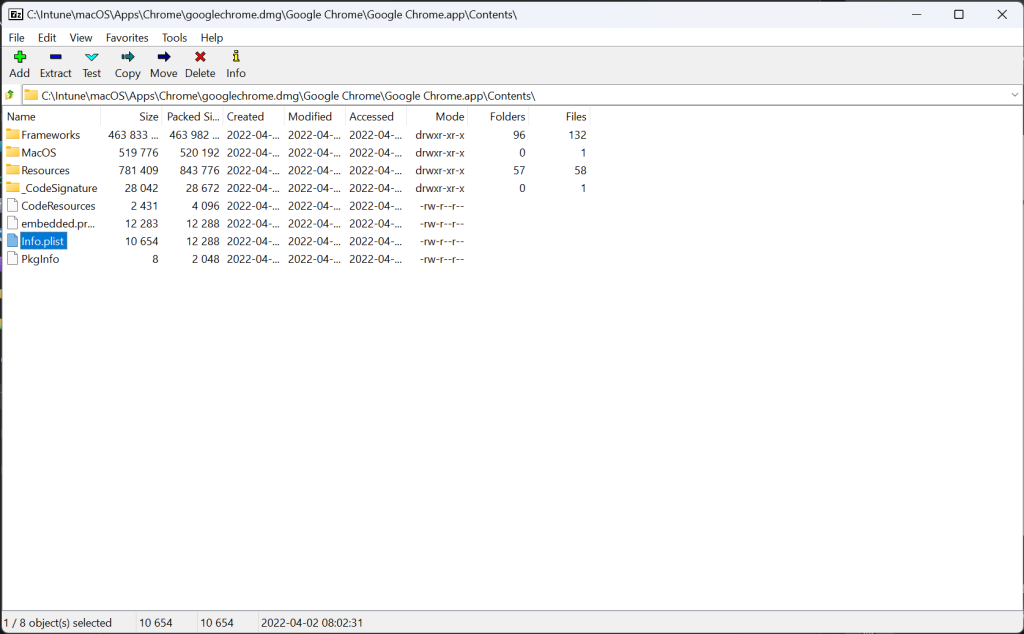Select the Info.plist file icon
Image resolution: width=1024 pixels, height=634 pixels.
[x=12, y=240]
